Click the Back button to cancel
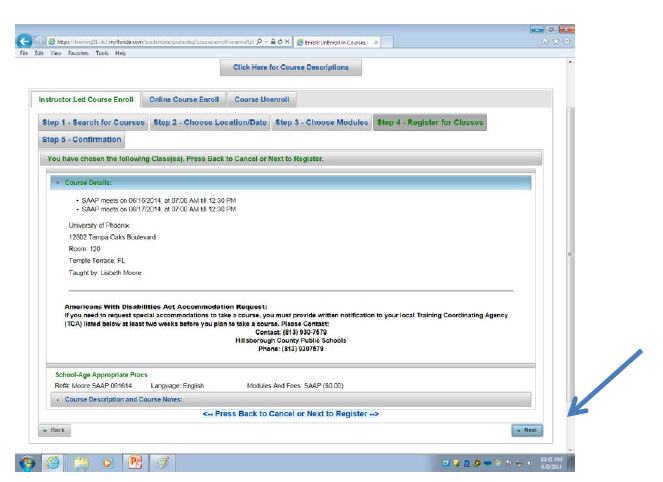The height and width of the screenshot is (482, 663). (x=54, y=430)
